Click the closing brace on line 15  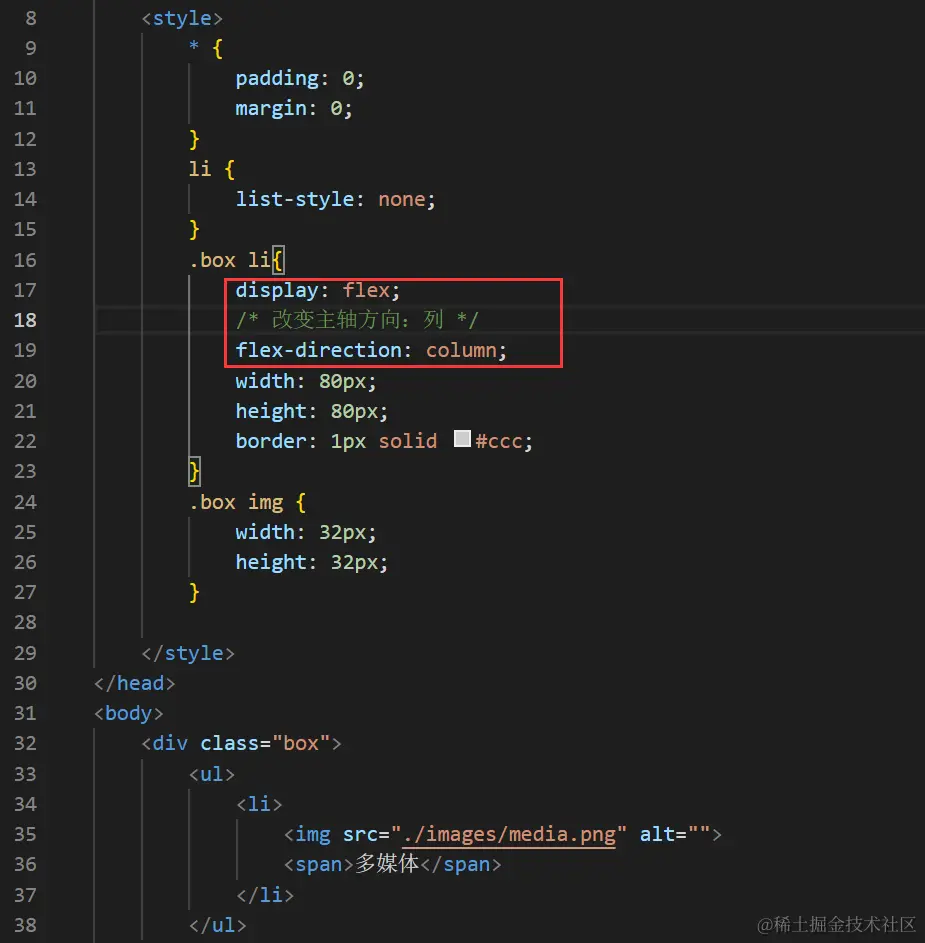click(194, 230)
